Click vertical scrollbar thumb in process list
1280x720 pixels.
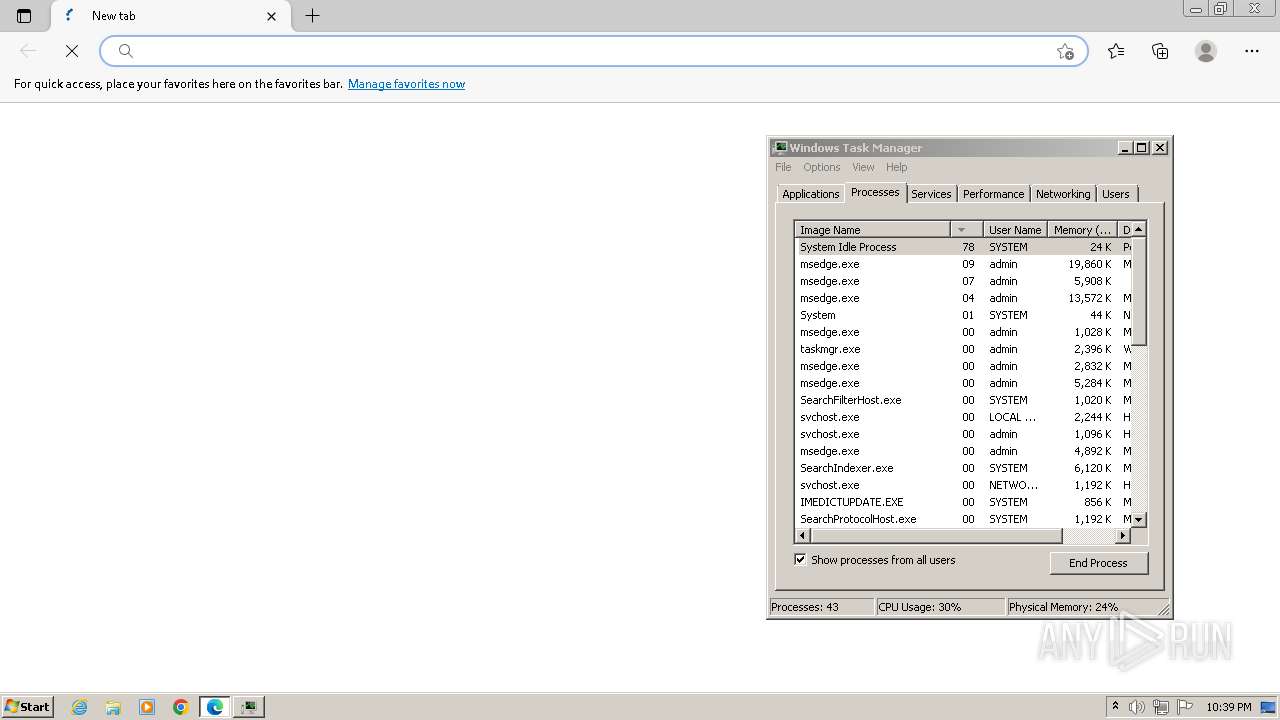pyautogui.click(x=1138, y=290)
